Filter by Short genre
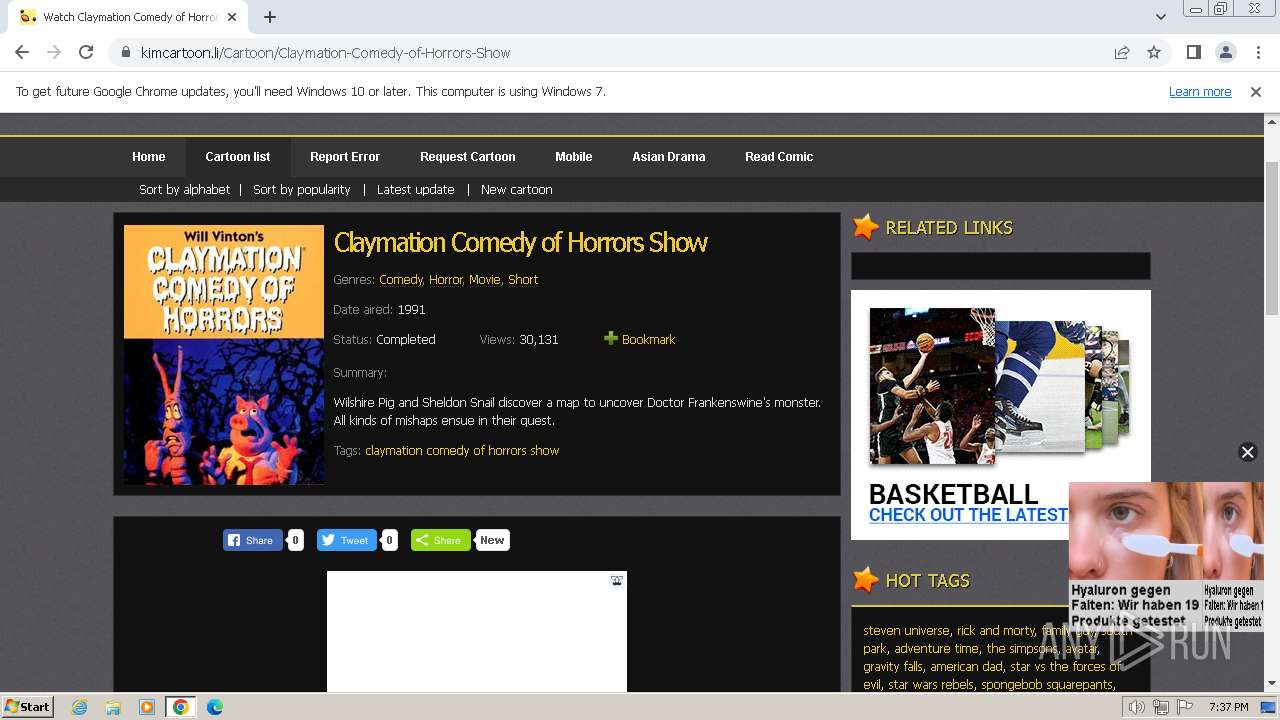The height and width of the screenshot is (720, 1280). [x=523, y=280]
